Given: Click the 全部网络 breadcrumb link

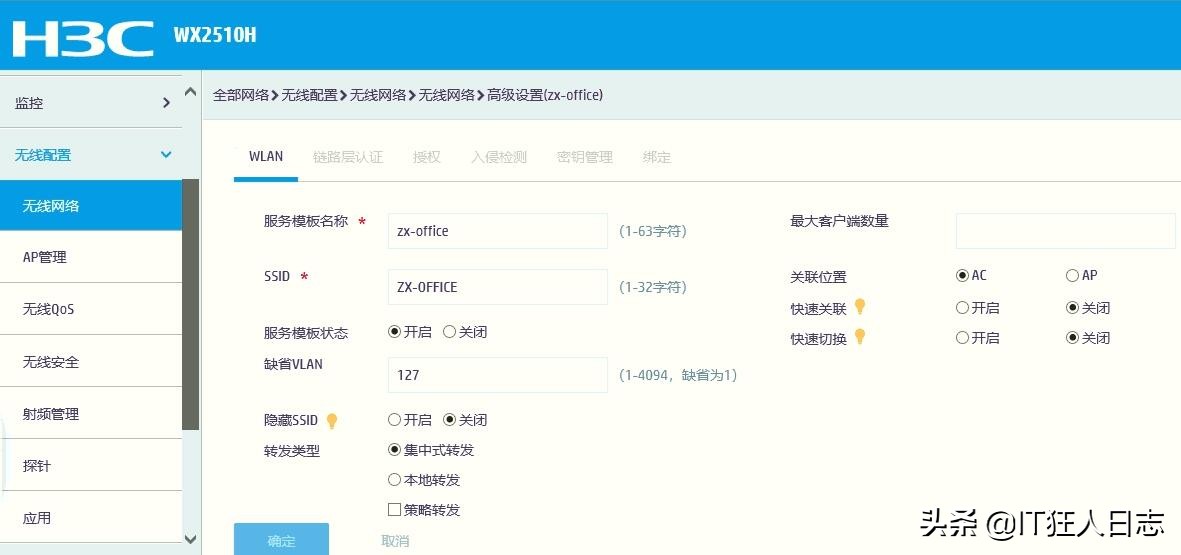Looking at the screenshot, I should [x=241, y=95].
